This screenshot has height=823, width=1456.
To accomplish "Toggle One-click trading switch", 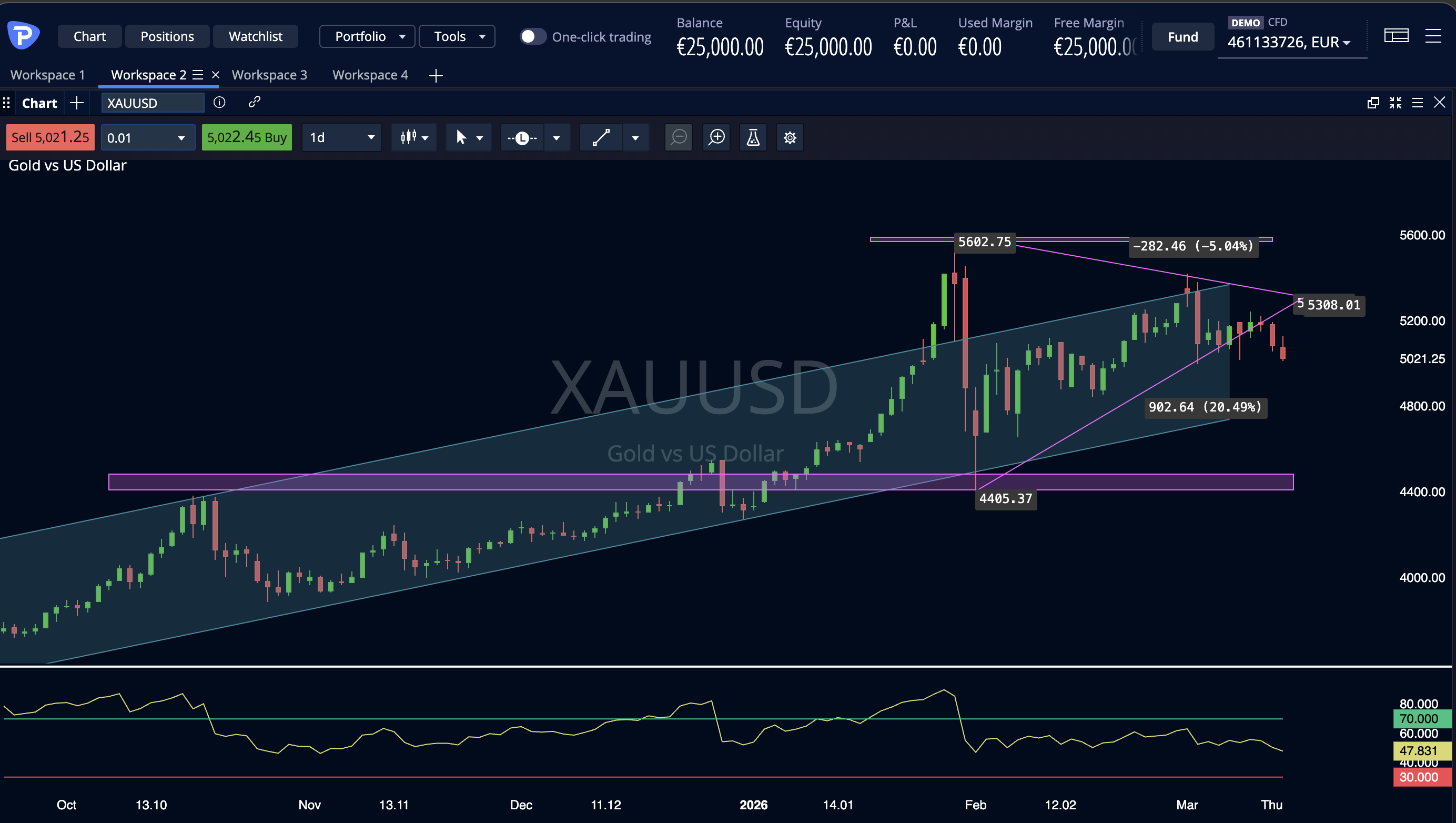I will pos(532,37).
